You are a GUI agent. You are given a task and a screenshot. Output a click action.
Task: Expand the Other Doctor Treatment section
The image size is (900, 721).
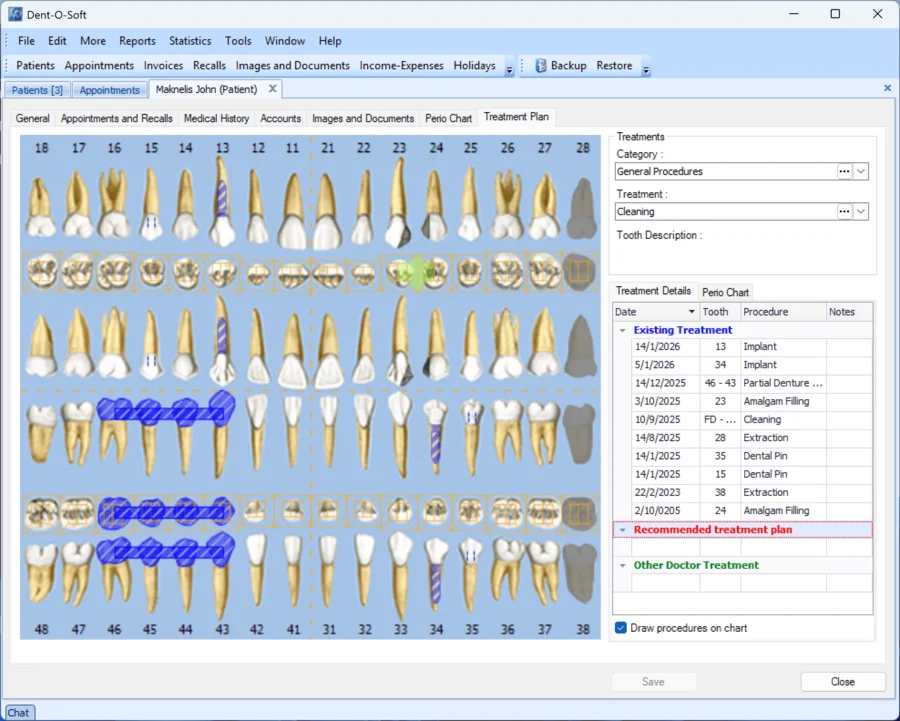click(x=623, y=565)
